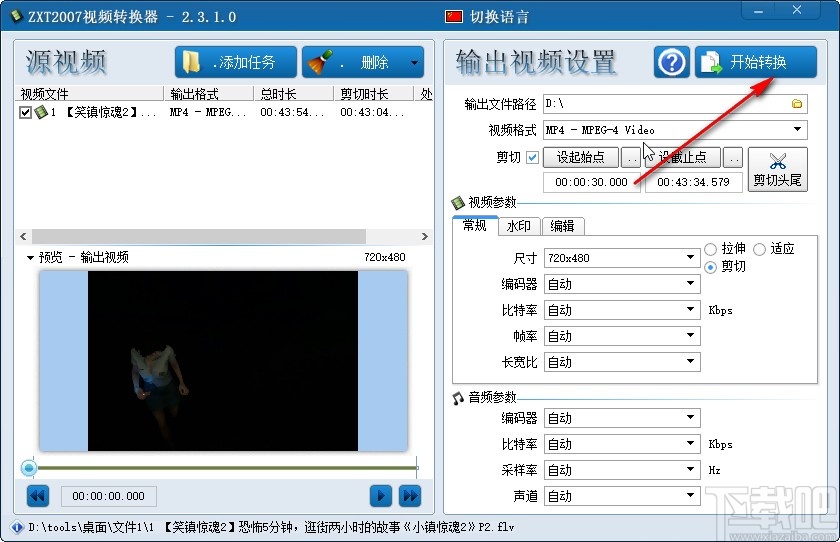Click the 00:43:04 cut duration cell
This screenshot has height=542, width=840.
pos(372,112)
